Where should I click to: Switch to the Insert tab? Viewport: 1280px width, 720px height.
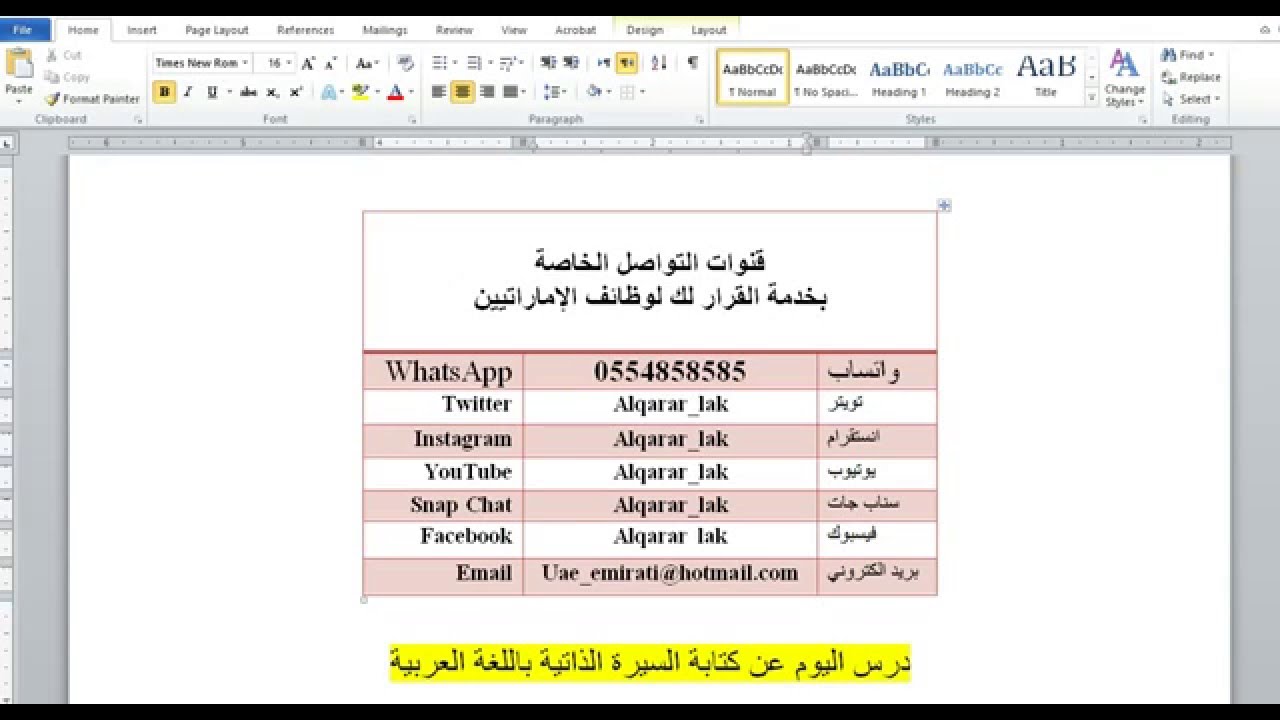click(x=142, y=30)
